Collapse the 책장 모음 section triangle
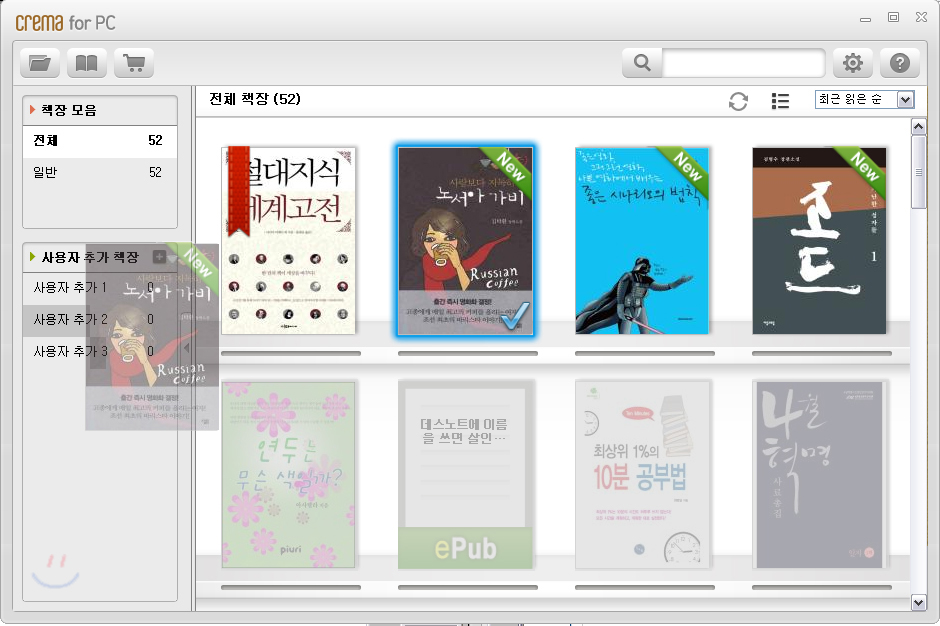The height and width of the screenshot is (626, 940). [x=32, y=110]
